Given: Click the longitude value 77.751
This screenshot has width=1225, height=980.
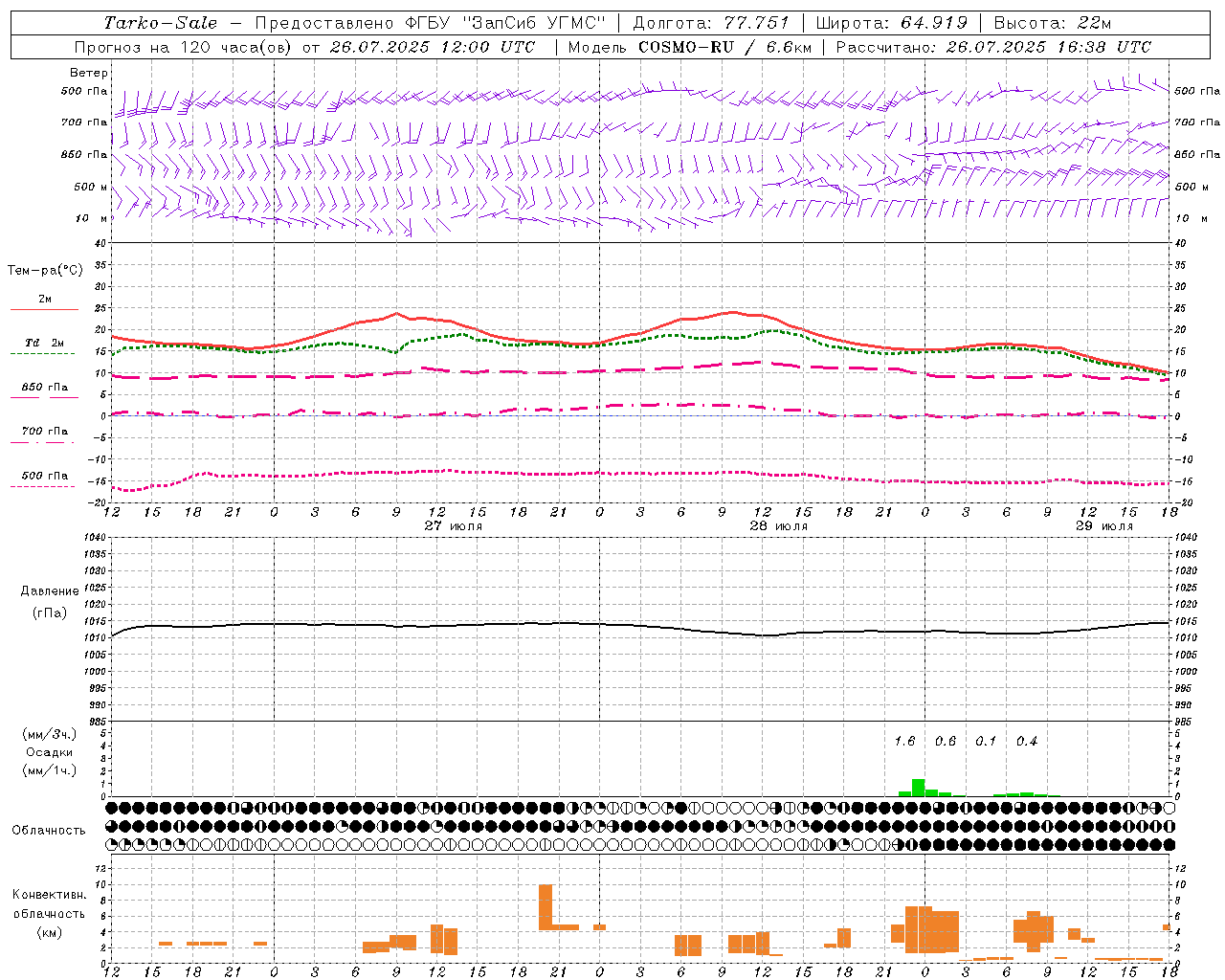Looking at the screenshot, I should (757, 23).
